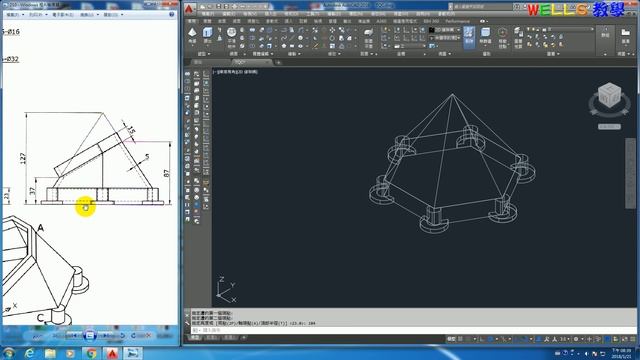Click command line customize wrench icon
The image size is (640, 360).
click(x=187, y=323)
